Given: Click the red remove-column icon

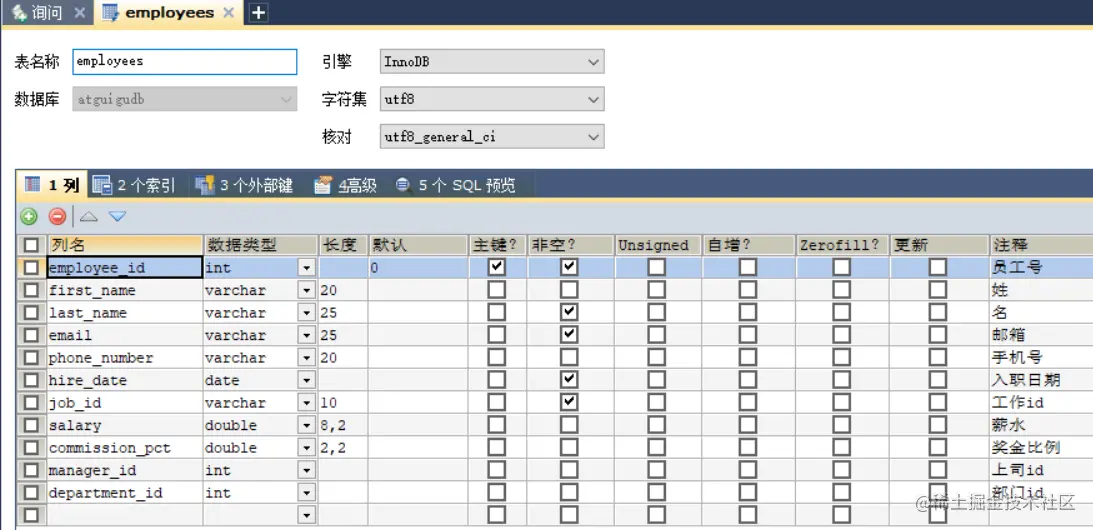Looking at the screenshot, I should [58, 216].
